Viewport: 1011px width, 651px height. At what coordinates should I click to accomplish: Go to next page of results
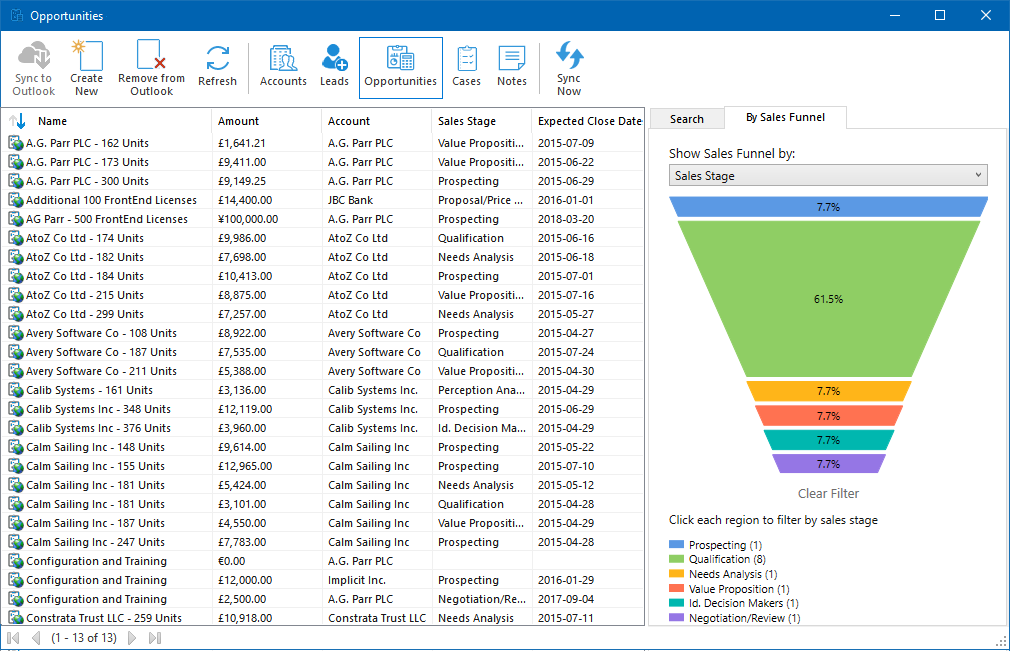[132, 638]
